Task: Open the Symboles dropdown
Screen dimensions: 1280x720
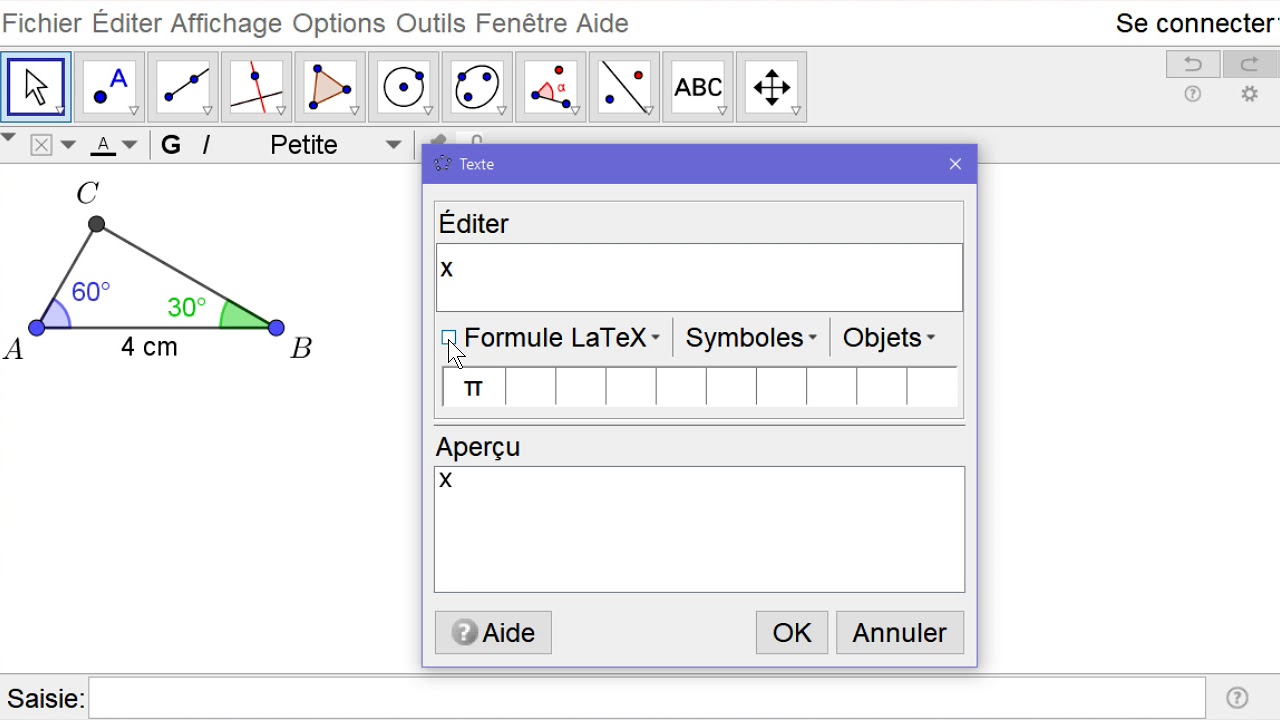Action: click(751, 338)
